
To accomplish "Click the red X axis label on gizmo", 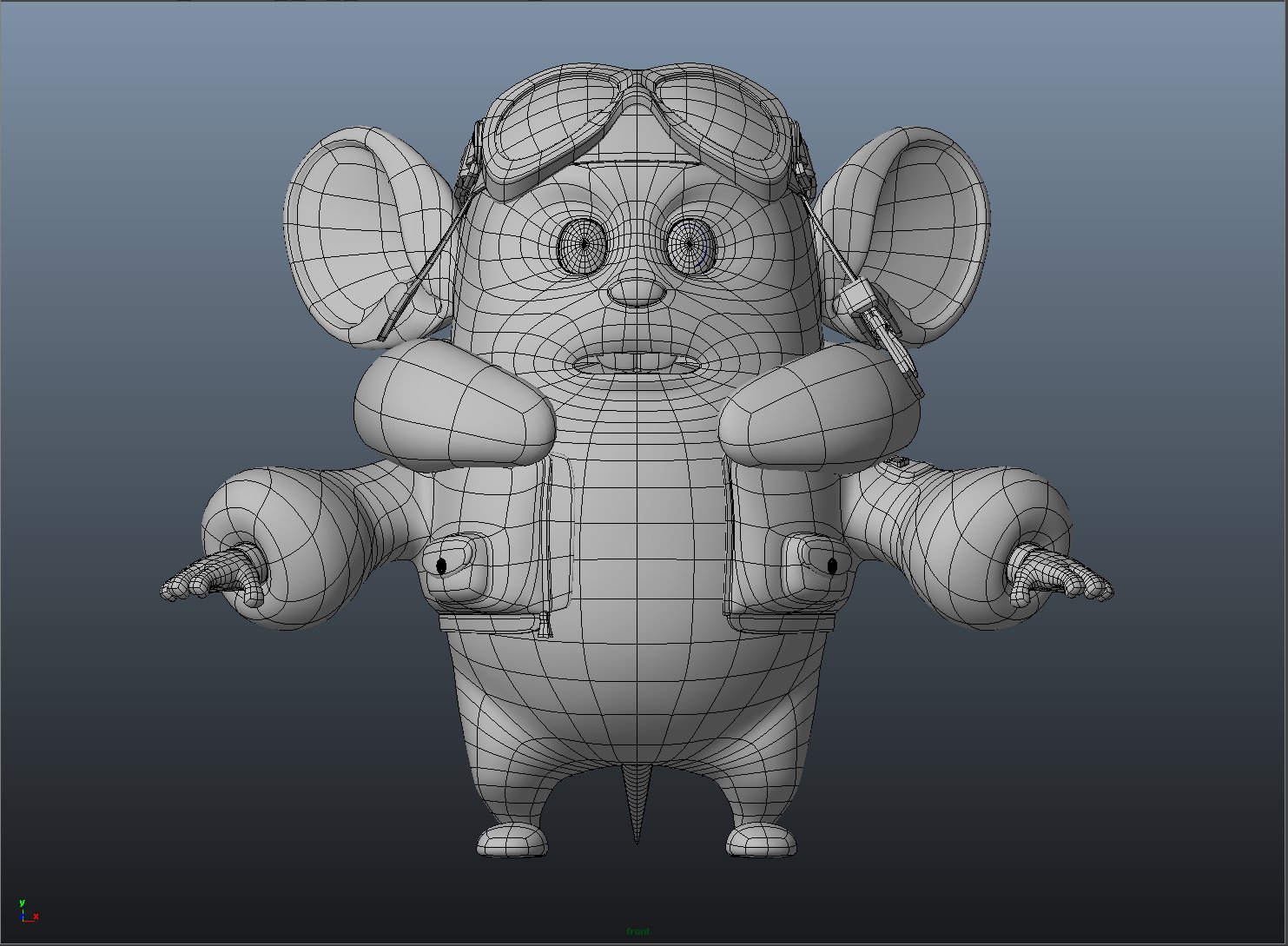I will [x=36, y=917].
